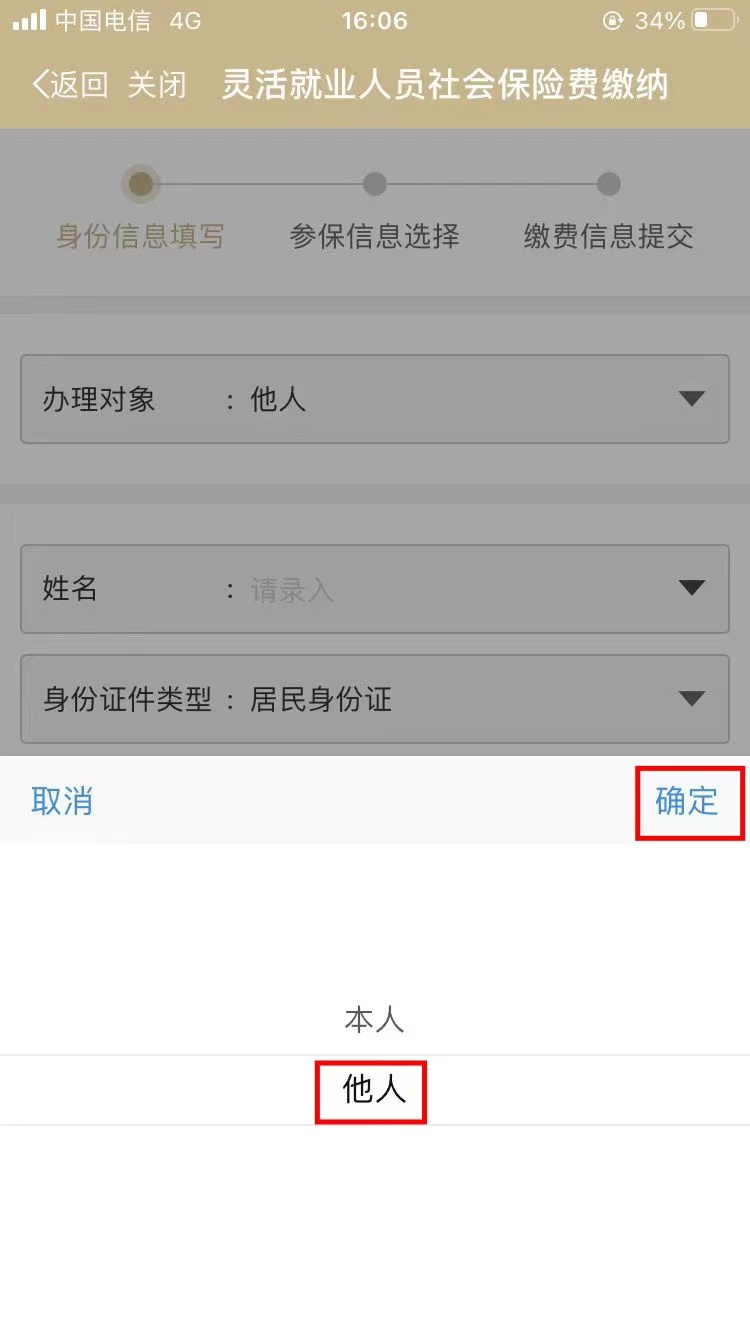The height and width of the screenshot is (1334, 750).
Task: Tap the 缴费信息提交 step label
Action: [x=609, y=237]
